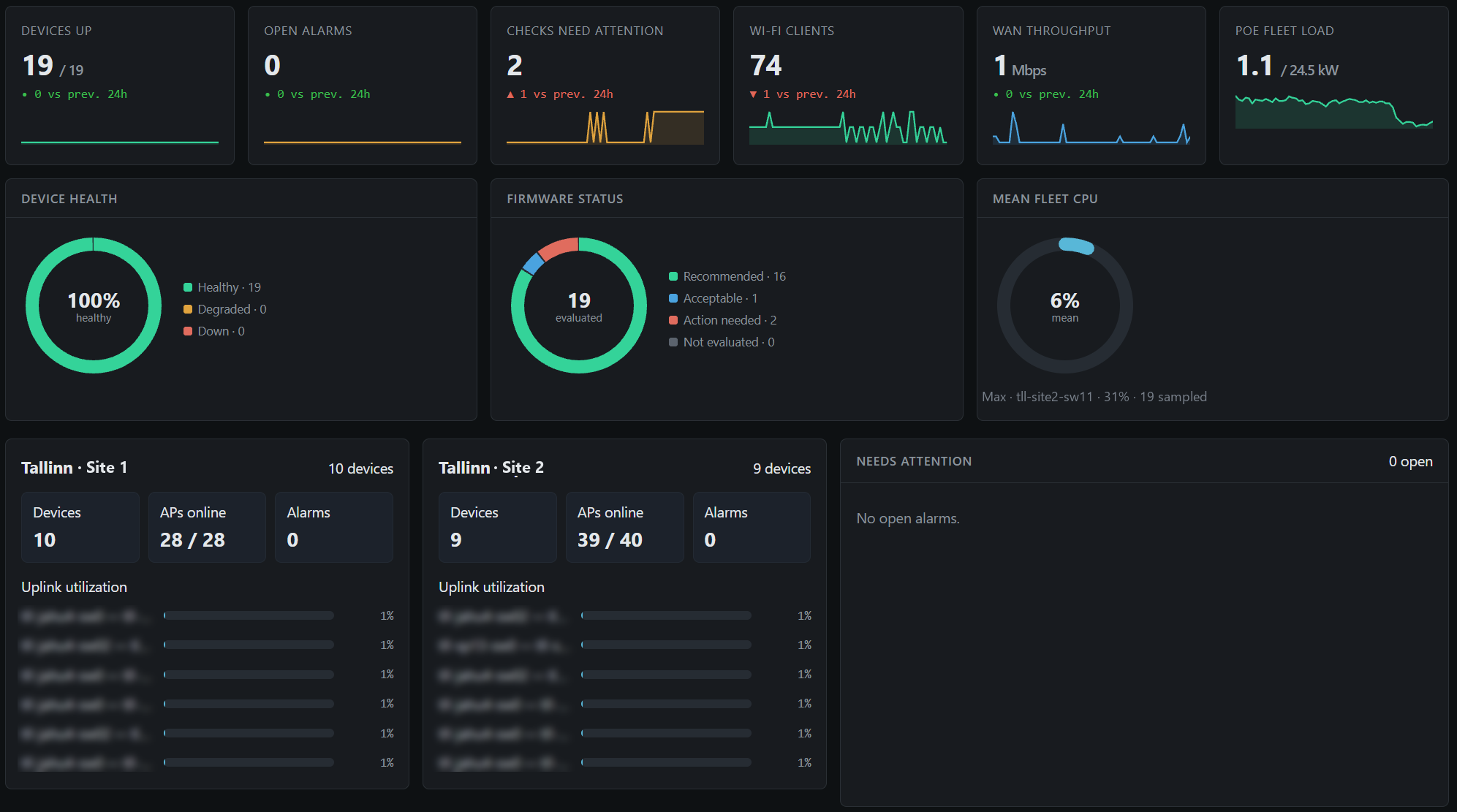
Task: Click the up-arrow trend in Checks Need Attention
Action: (560, 94)
